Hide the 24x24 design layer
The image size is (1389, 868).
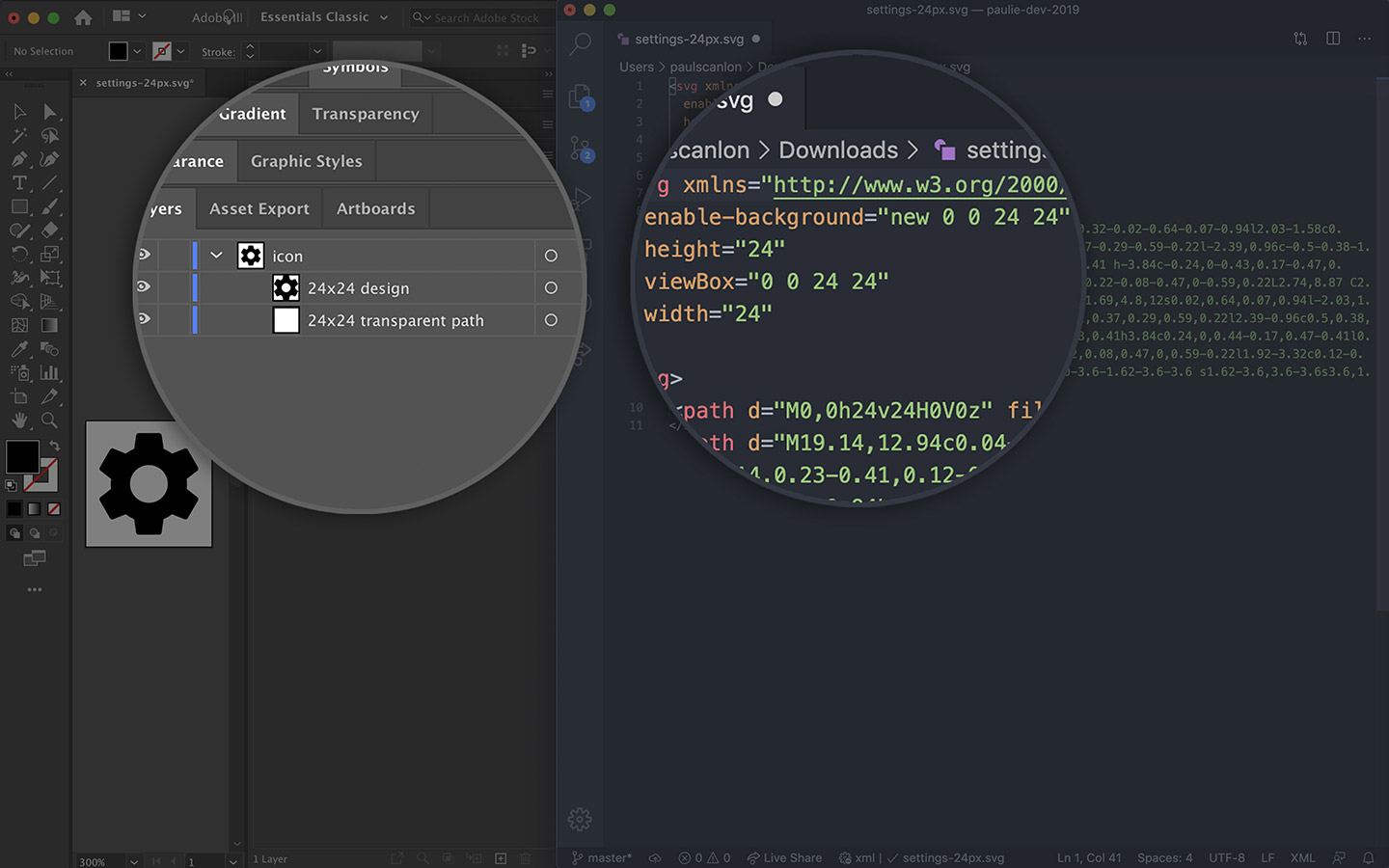click(x=144, y=286)
